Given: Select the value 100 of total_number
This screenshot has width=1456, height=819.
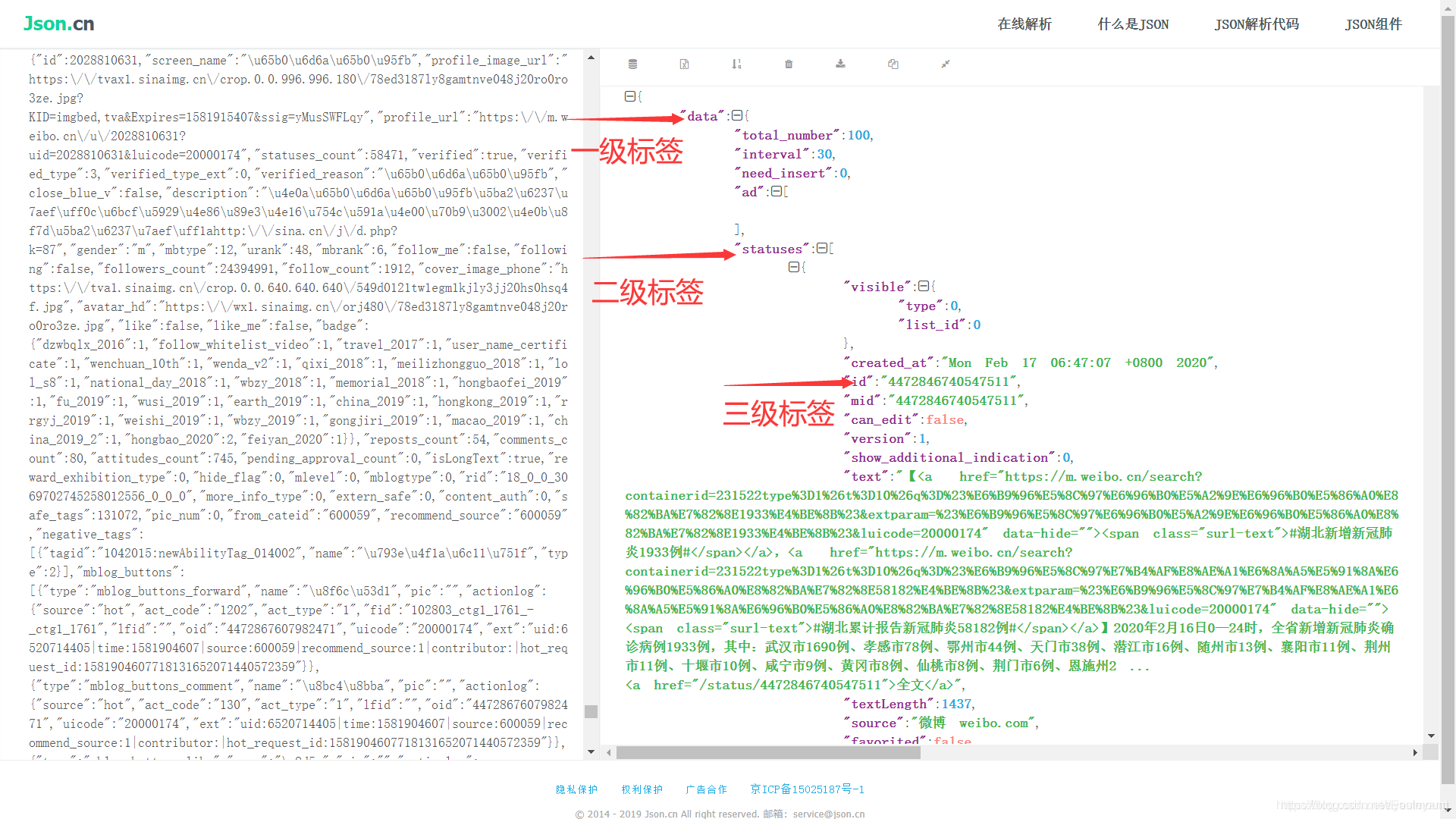Looking at the screenshot, I should pyautogui.click(x=858, y=135).
